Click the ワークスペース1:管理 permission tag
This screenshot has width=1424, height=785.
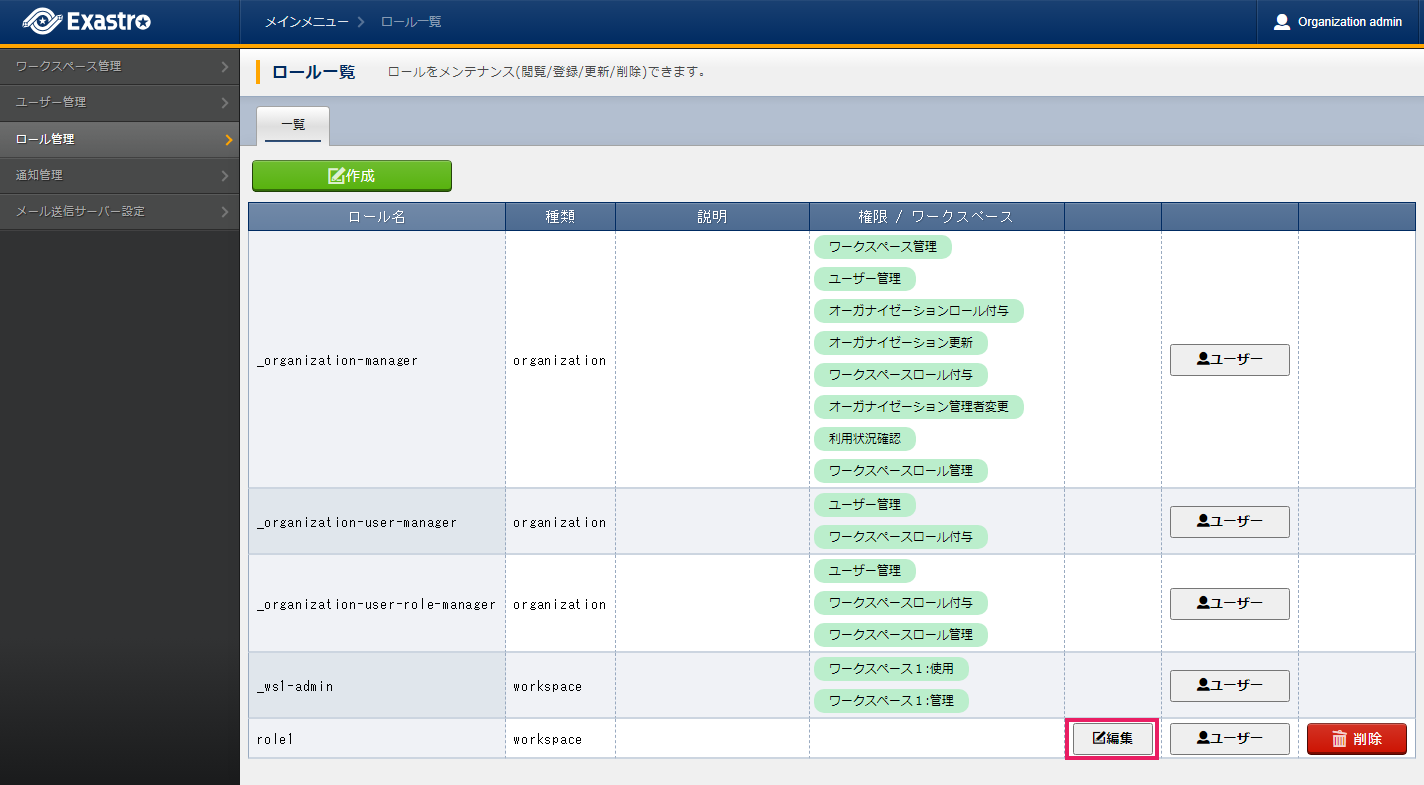point(891,701)
